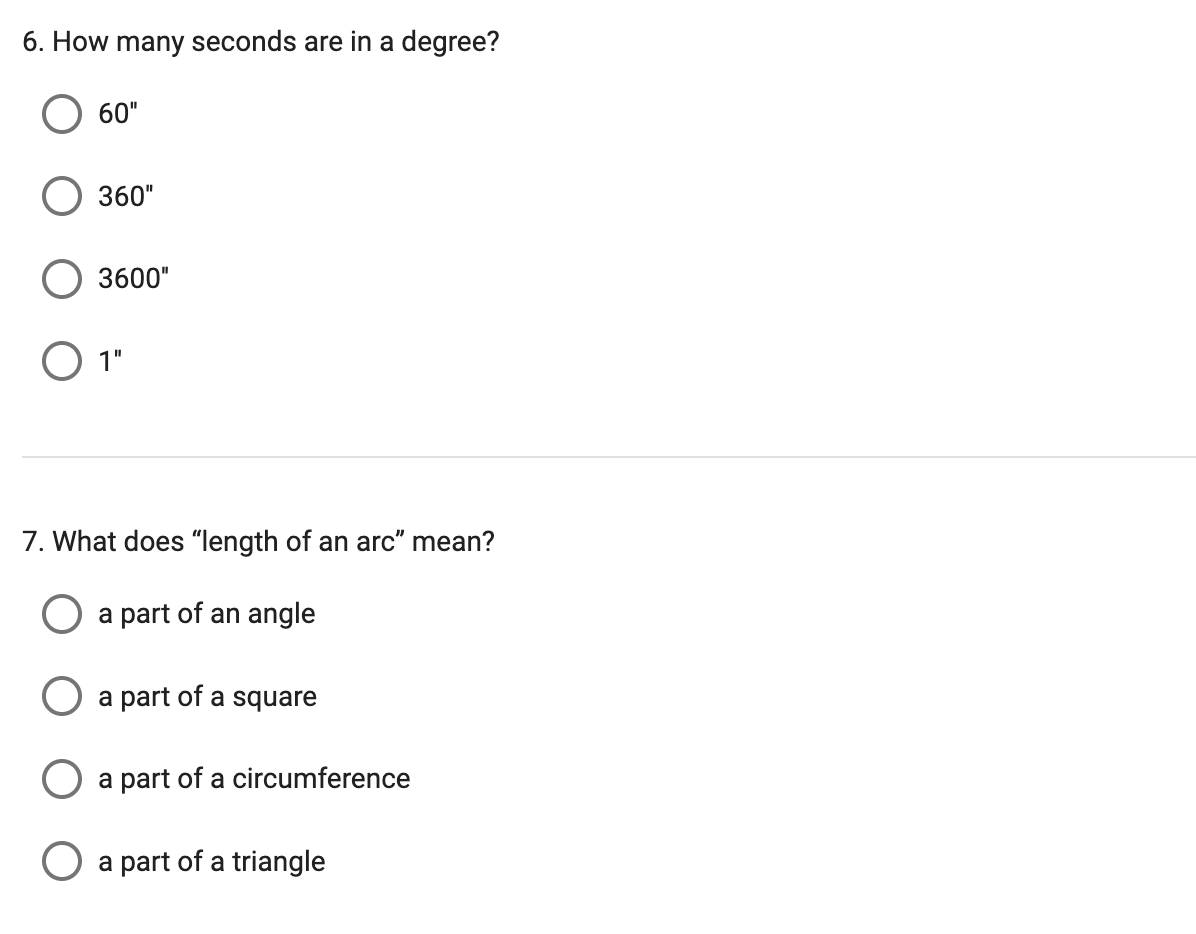The height and width of the screenshot is (934, 1196).
Task: Choose 'a part of an angle' option
Action: (62, 614)
